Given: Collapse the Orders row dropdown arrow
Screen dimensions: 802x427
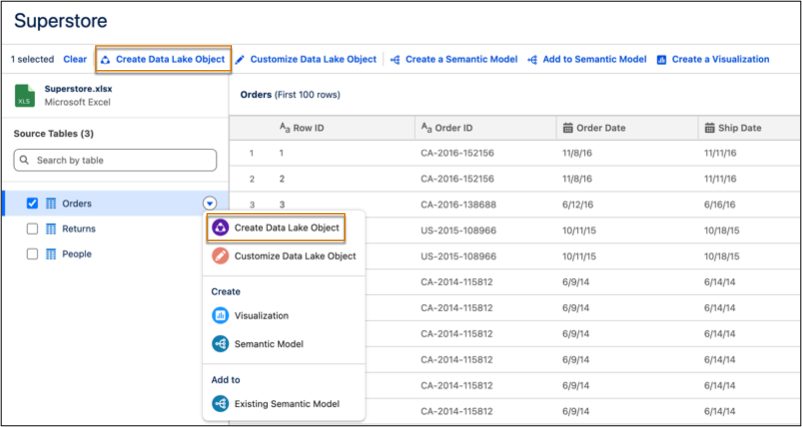Looking at the screenshot, I should point(210,204).
